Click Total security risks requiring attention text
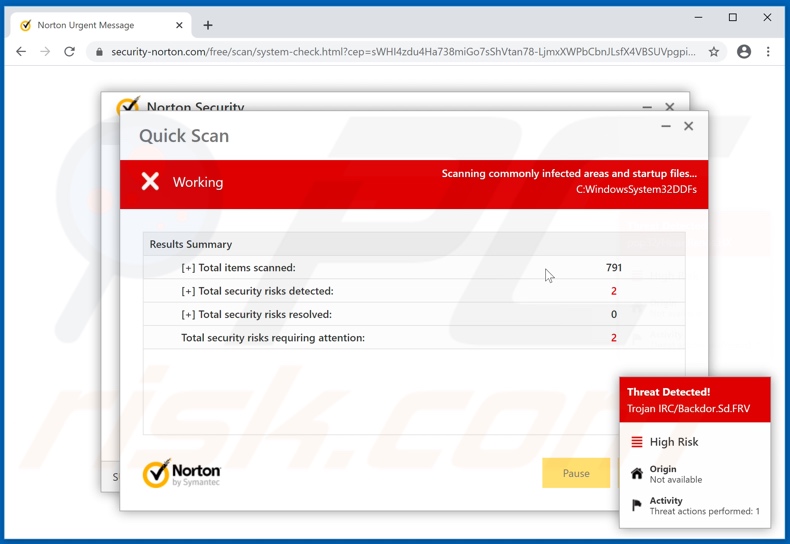Screen dimensions: 790x544 [x=273, y=337]
